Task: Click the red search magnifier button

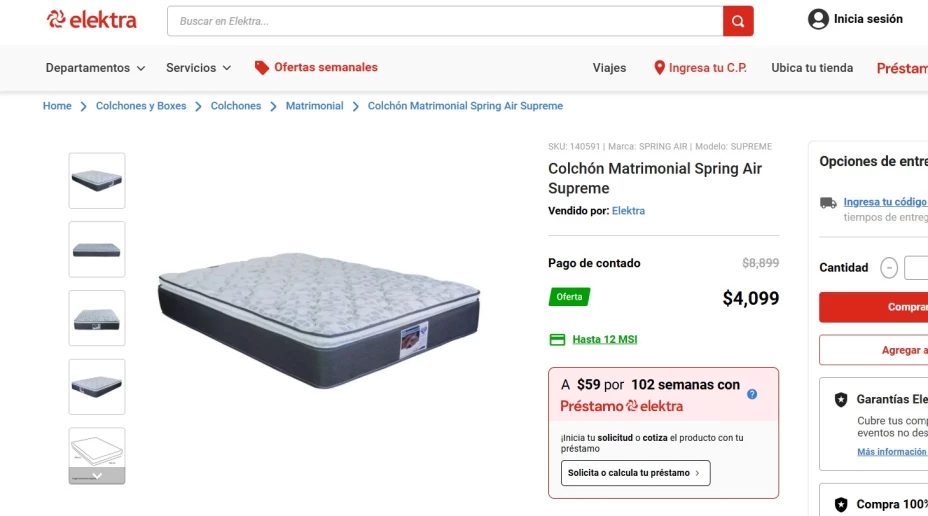Action: tap(738, 21)
